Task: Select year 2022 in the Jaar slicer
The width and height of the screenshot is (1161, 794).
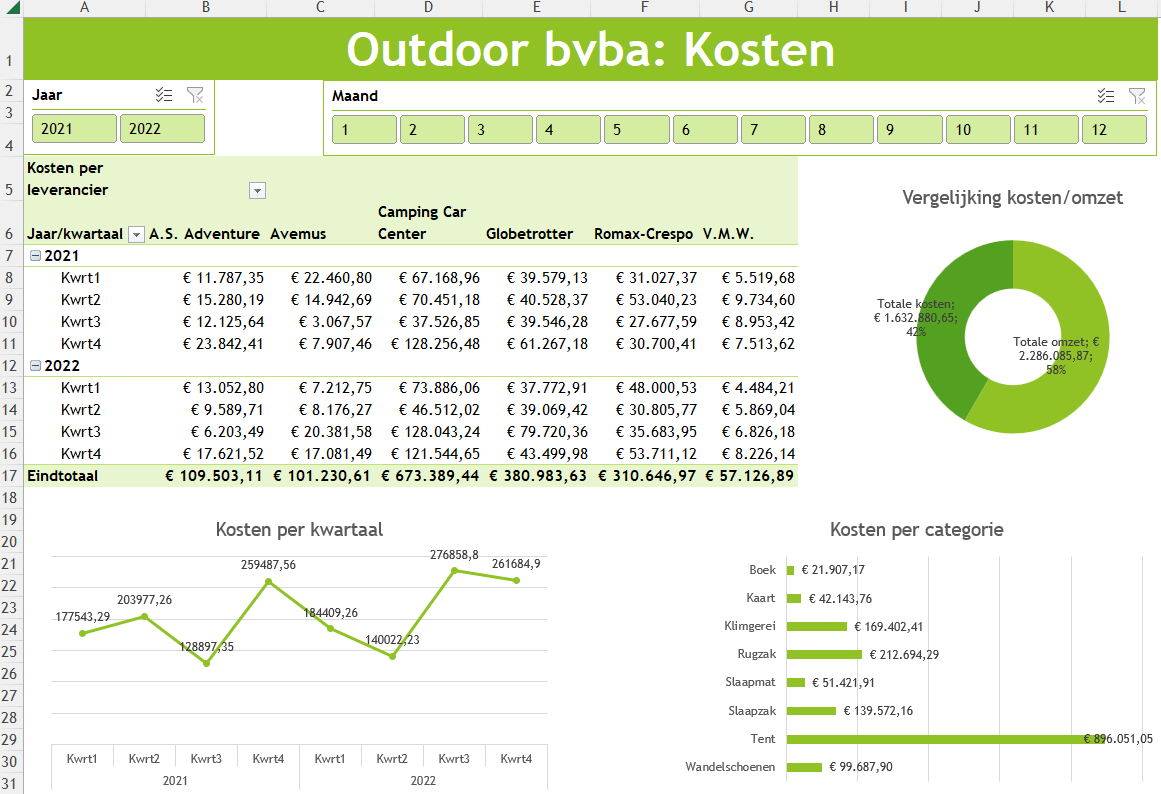Action: [x=162, y=129]
